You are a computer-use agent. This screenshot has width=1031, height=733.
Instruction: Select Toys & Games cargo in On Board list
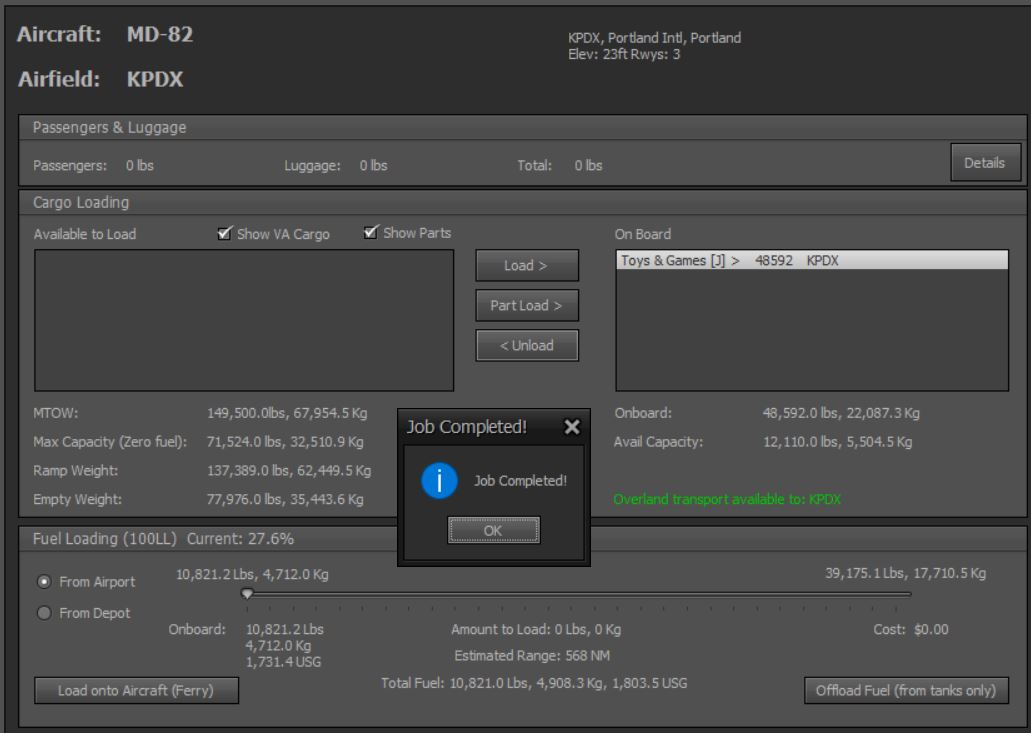[810, 260]
